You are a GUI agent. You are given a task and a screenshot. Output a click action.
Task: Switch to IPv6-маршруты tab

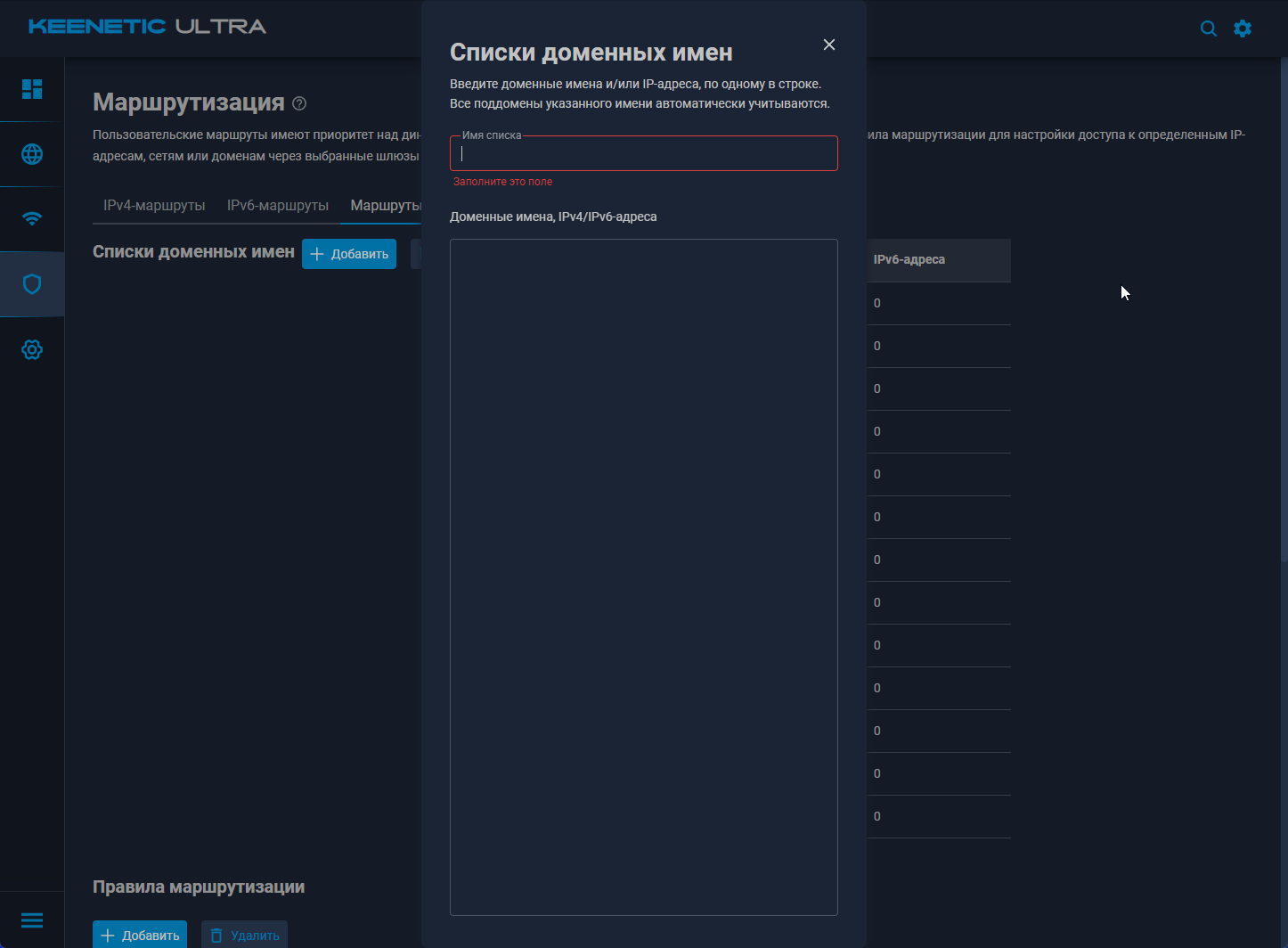pos(278,206)
